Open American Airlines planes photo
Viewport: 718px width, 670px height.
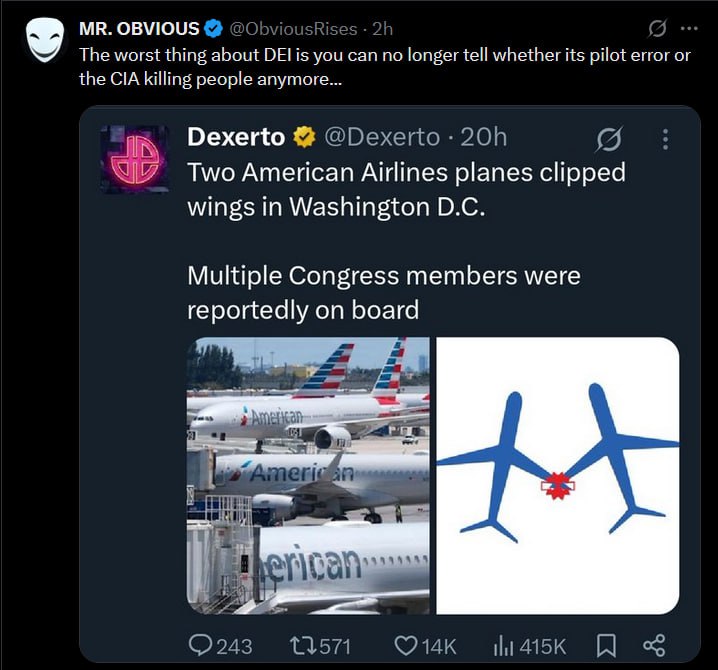tap(308, 476)
